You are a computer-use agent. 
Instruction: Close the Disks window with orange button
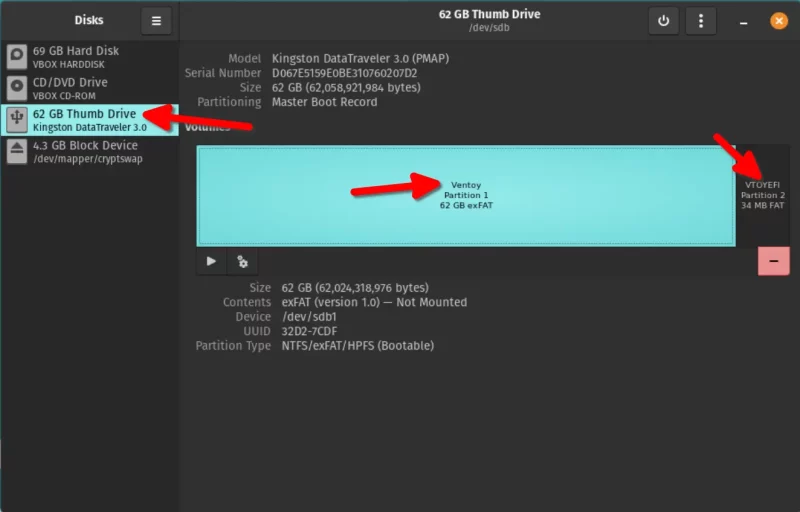click(x=779, y=21)
